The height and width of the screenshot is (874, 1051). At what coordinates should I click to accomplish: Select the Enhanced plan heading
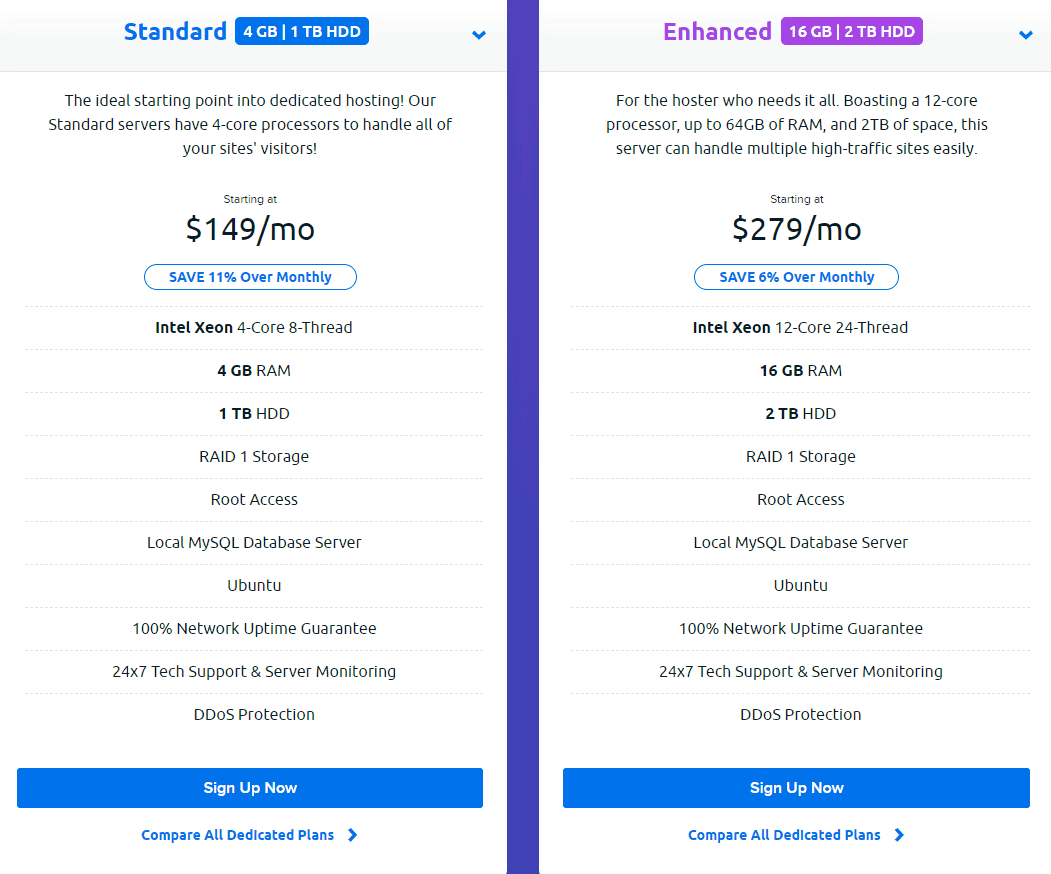(717, 32)
